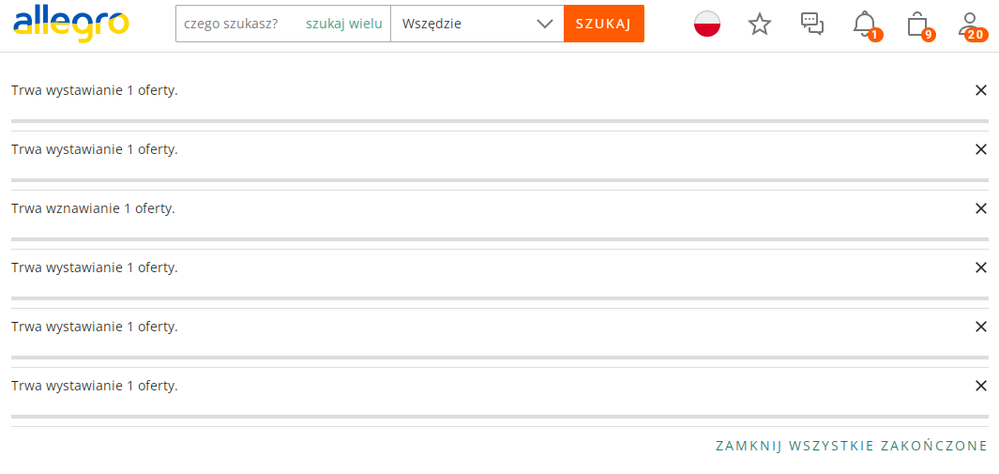The width and height of the screenshot is (999, 474).
Task: Close the fifth 'Trwa wystawianie' notification
Action: point(981,327)
